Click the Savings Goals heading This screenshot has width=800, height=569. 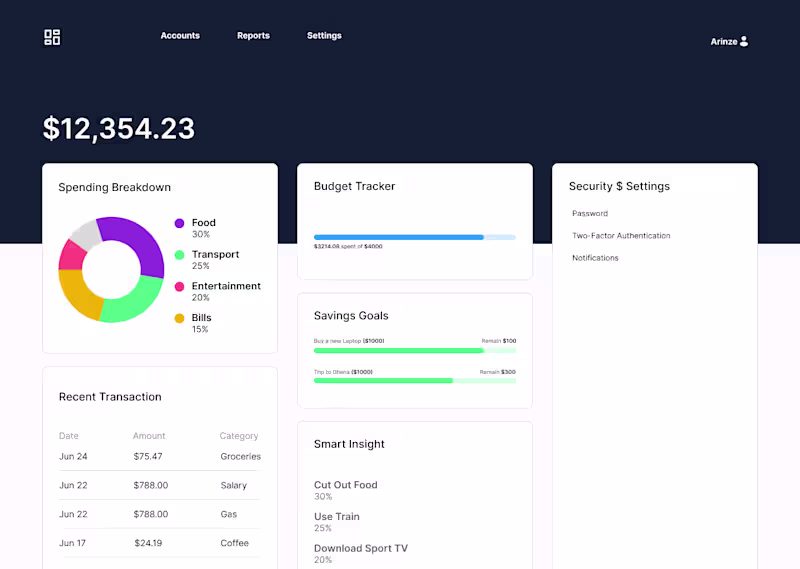pos(351,316)
